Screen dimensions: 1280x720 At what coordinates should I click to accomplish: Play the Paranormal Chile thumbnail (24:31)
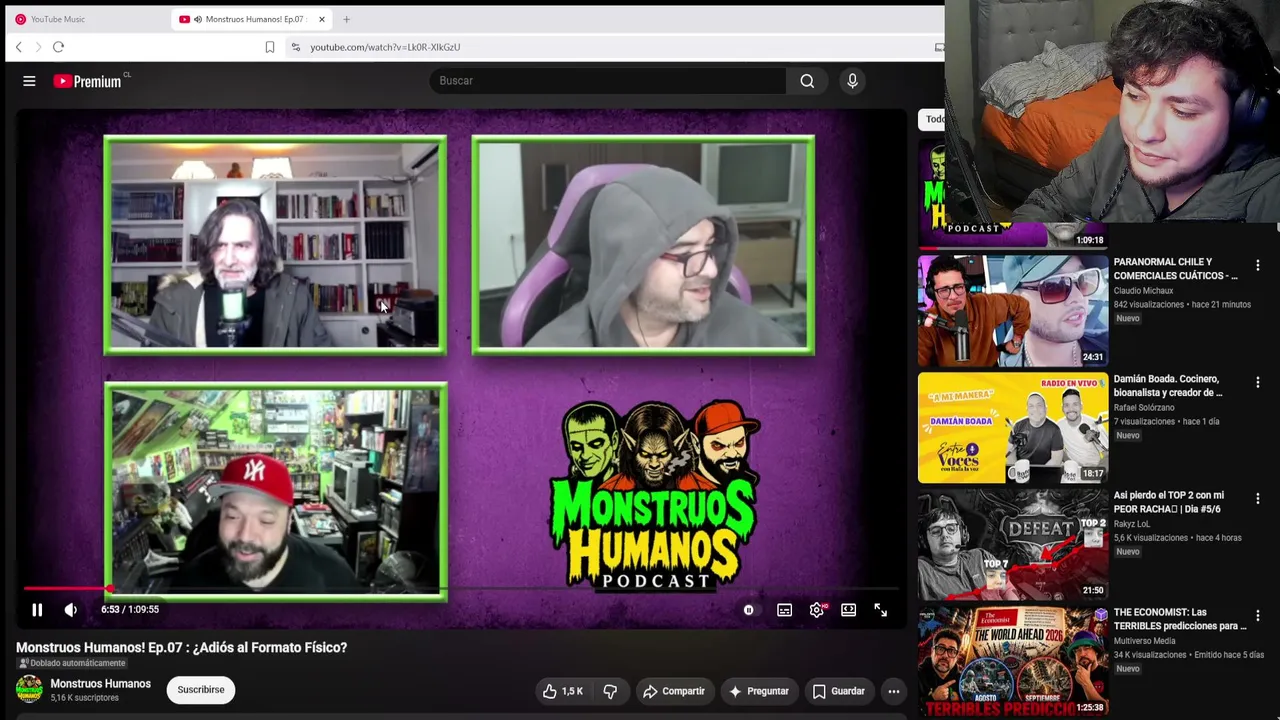click(x=1013, y=310)
